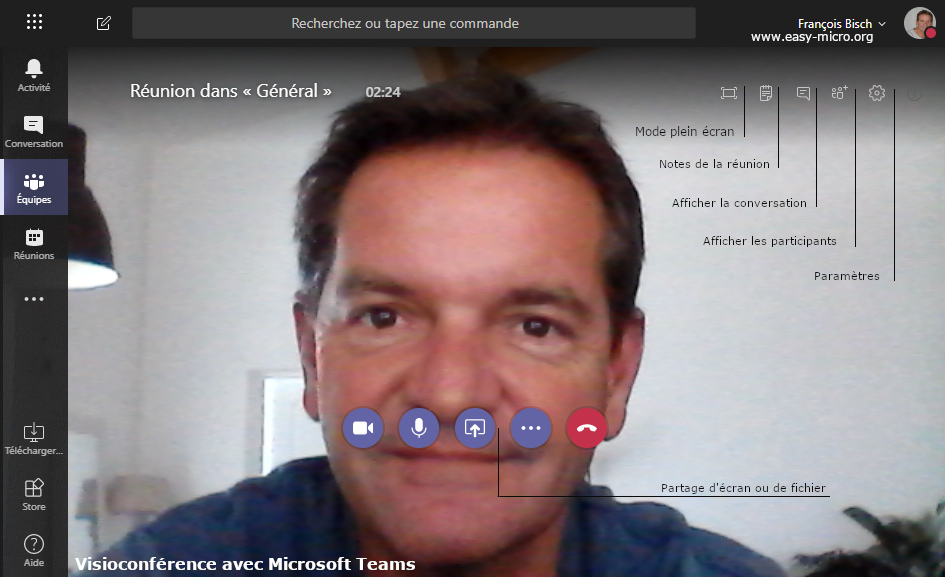Open the Aide help section
This screenshot has width=945, height=577.
coord(33,548)
